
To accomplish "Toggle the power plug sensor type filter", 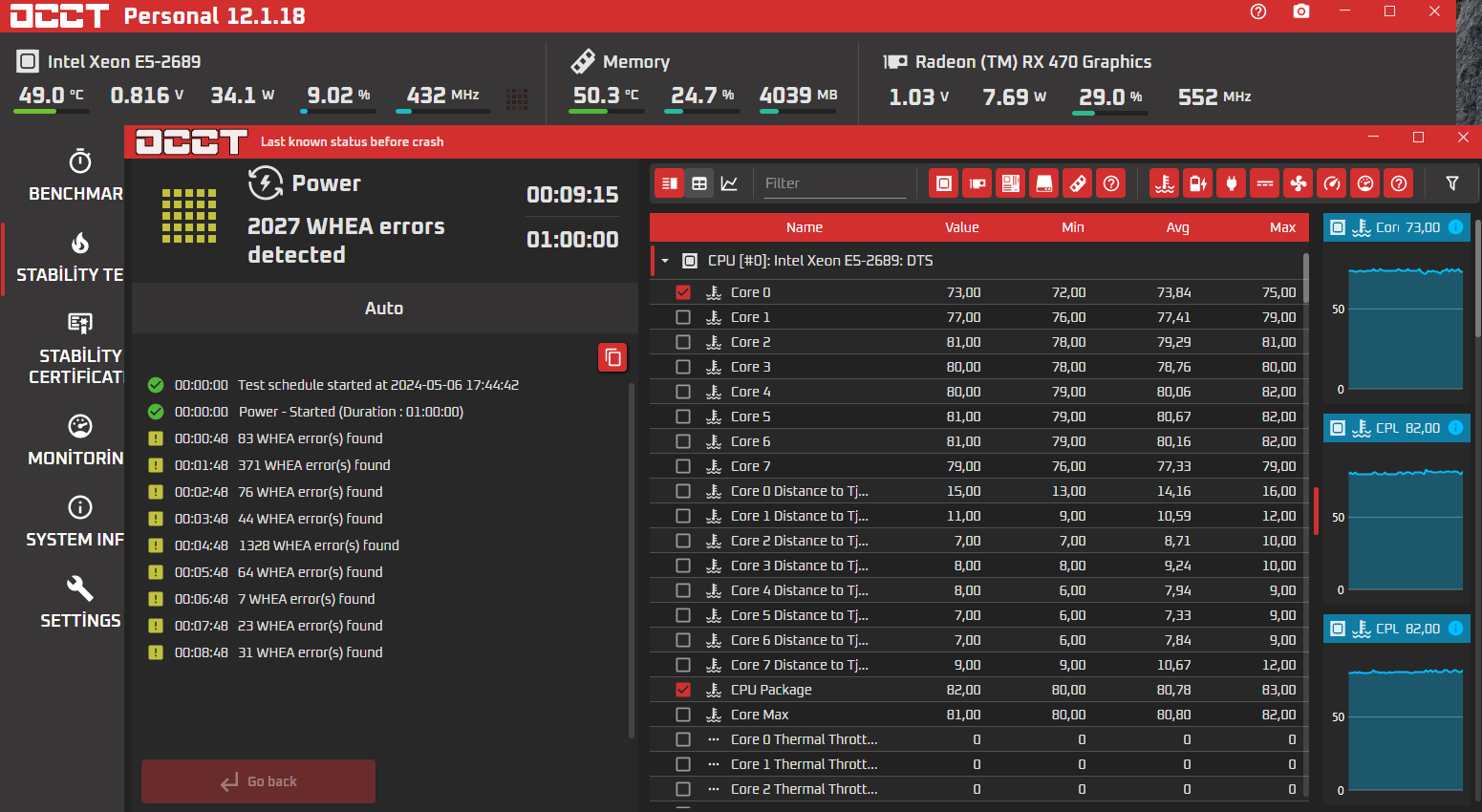I will [x=1232, y=183].
